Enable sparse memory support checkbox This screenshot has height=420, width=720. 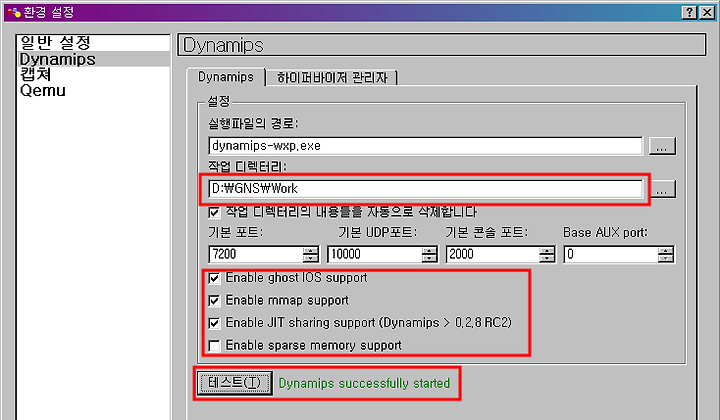pos(214,346)
